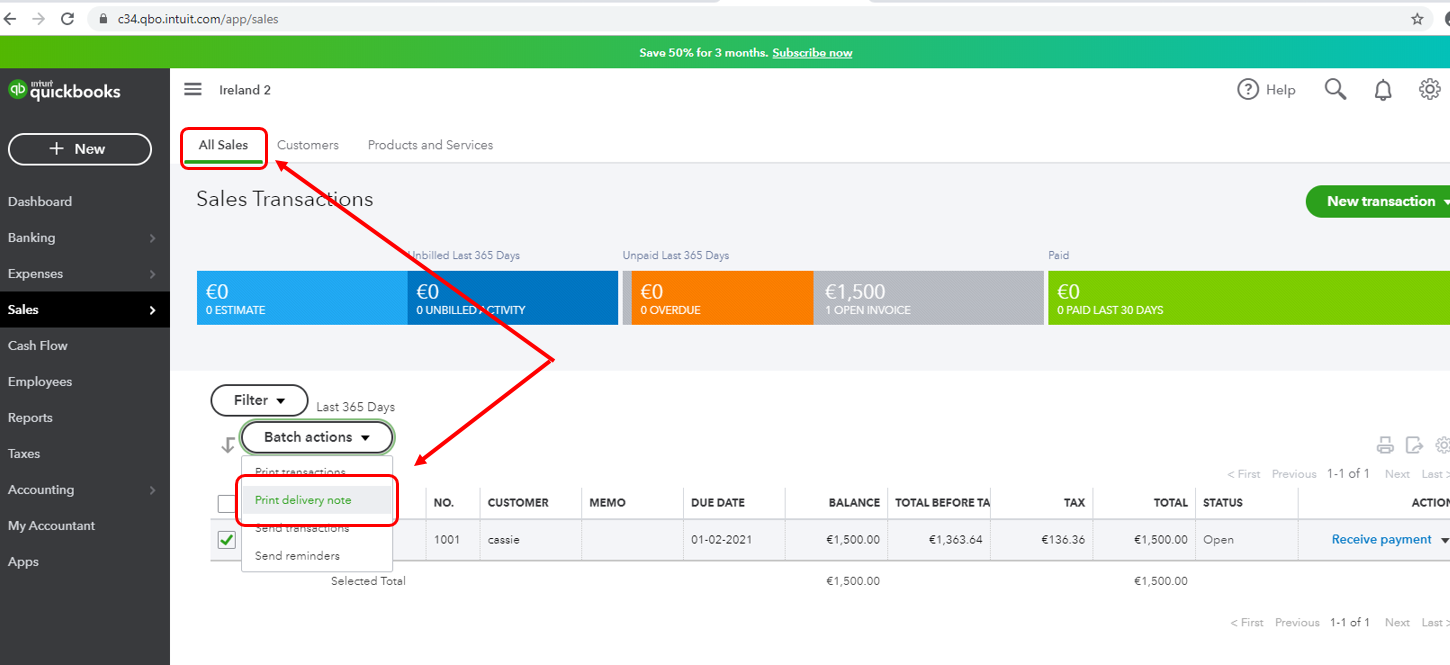The height and width of the screenshot is (665, 1450).
Task: Click the export list icon
Action: pos(1414,445)
